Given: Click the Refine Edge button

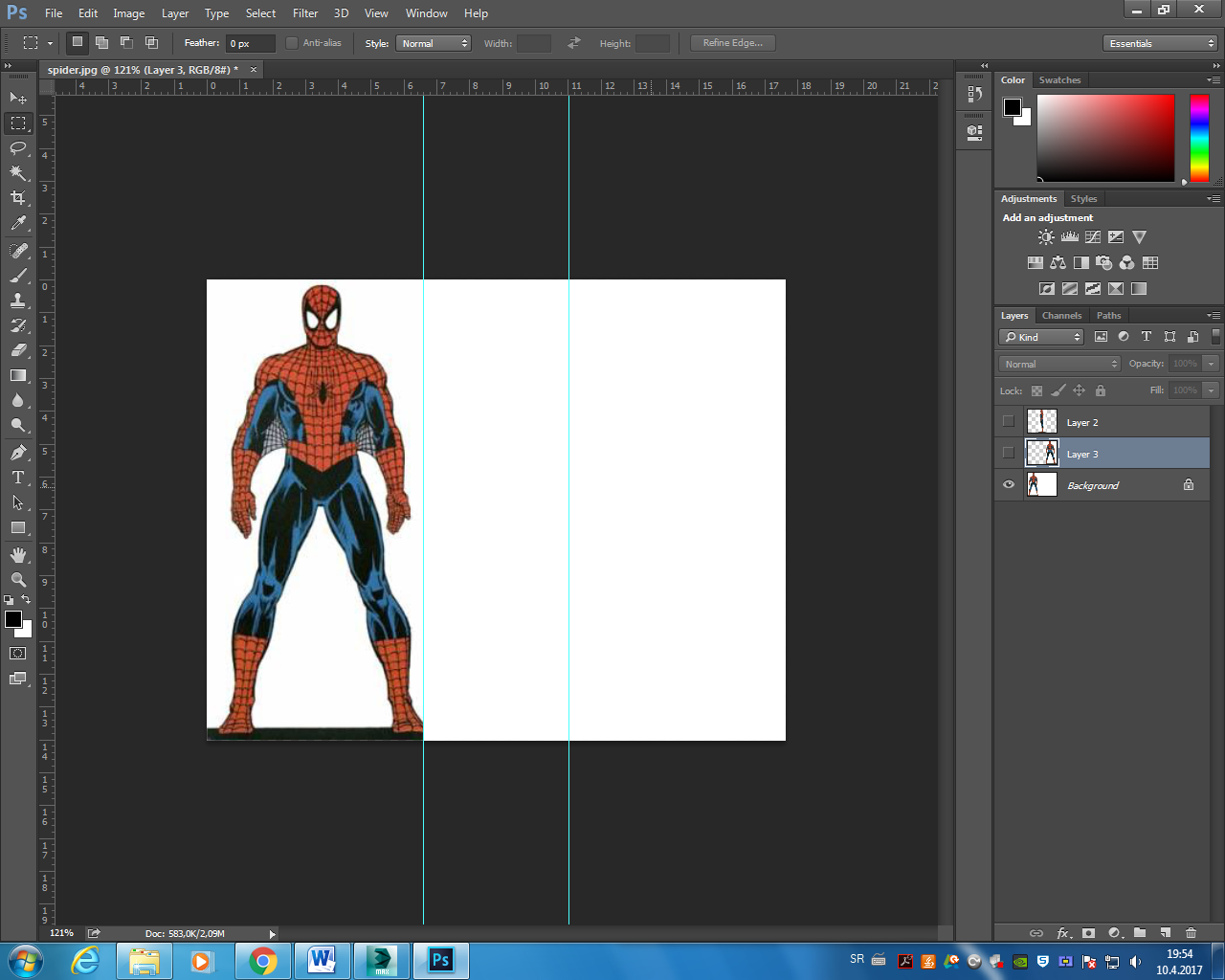Looking at the screenshot, I should coord(733,43).
